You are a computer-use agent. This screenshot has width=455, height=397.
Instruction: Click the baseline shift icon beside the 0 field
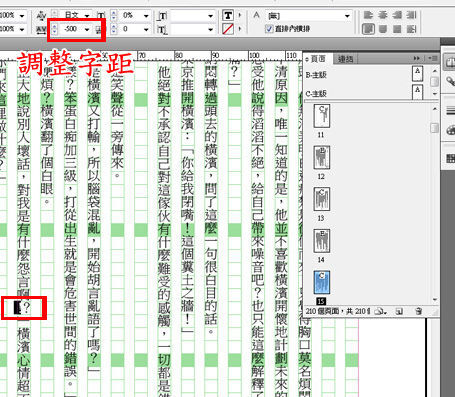[x=99, y=30]
